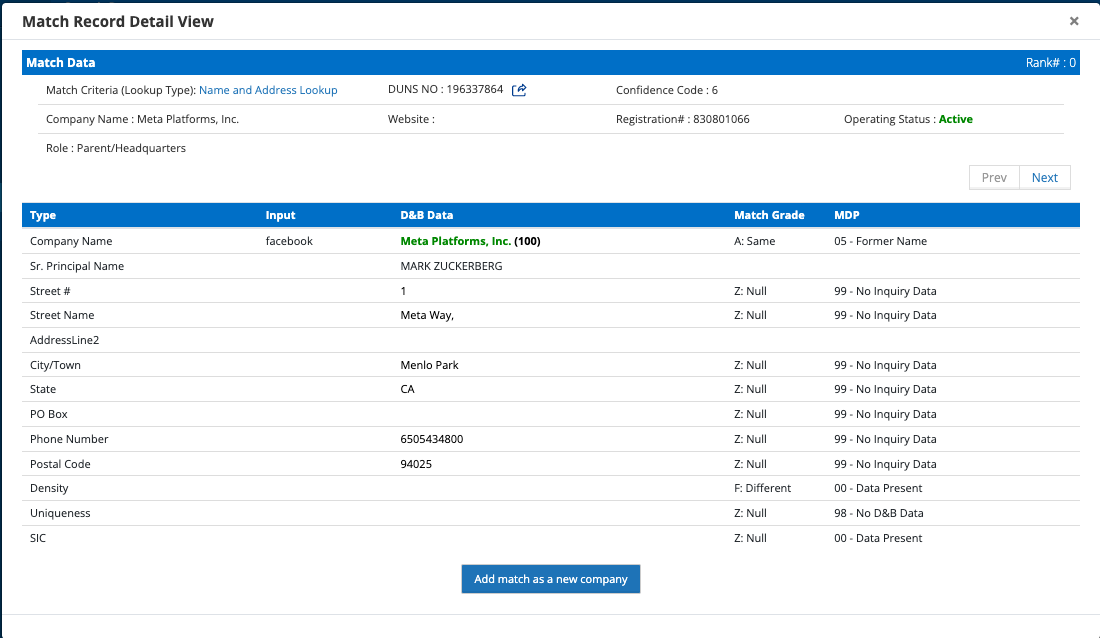This screenshot has height=638, width=1100.
Task: Click the AddressLine2 row label
Action: pos(65,340)
